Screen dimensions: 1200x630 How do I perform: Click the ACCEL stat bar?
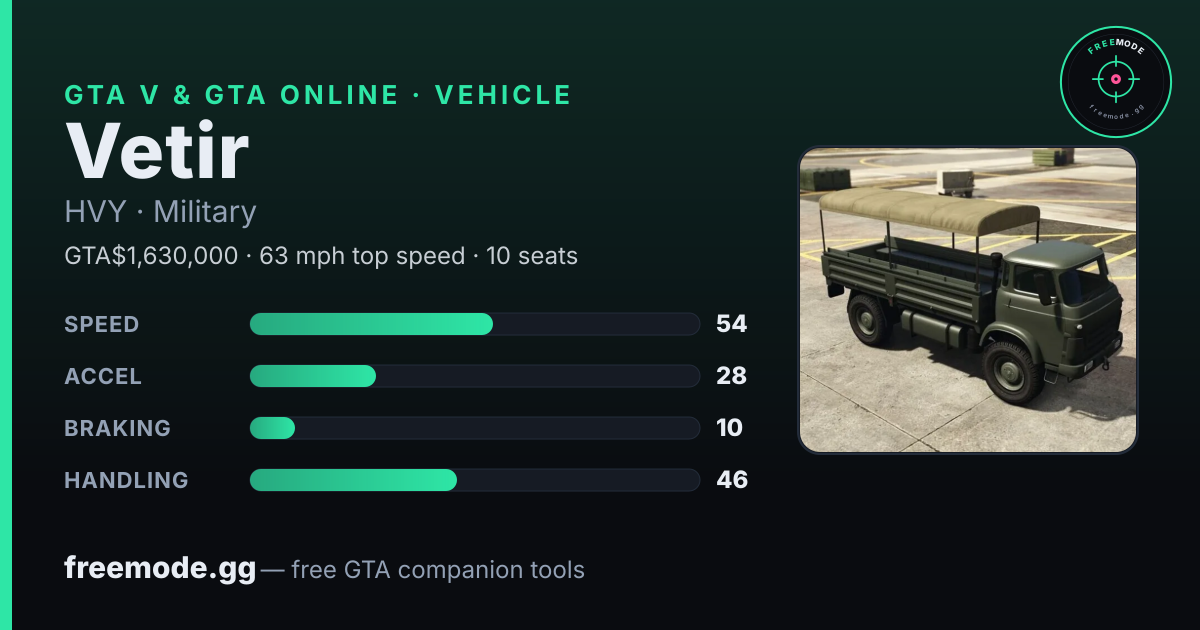click(474, 376)
